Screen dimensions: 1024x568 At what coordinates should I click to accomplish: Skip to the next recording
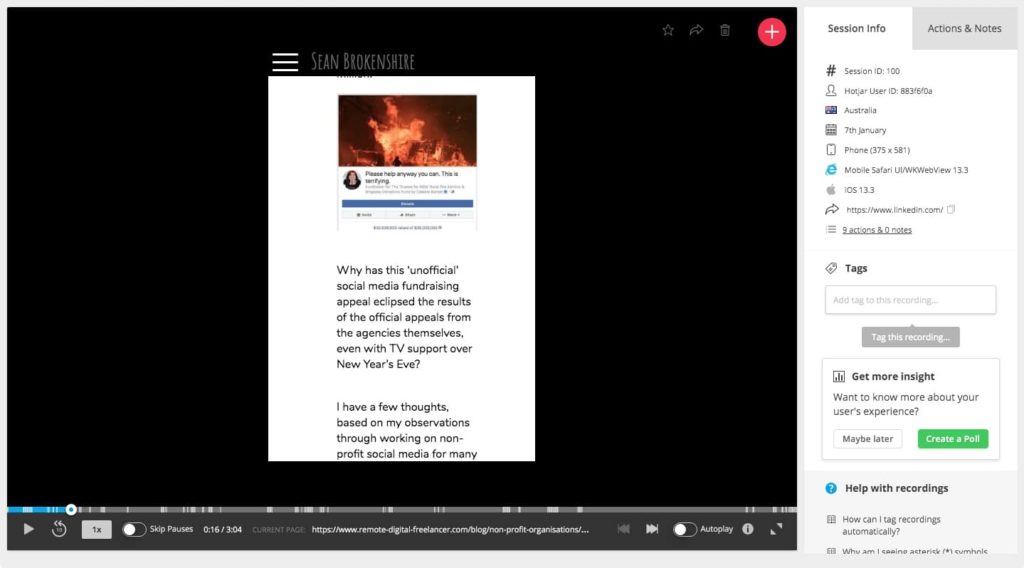pos(652,529)
